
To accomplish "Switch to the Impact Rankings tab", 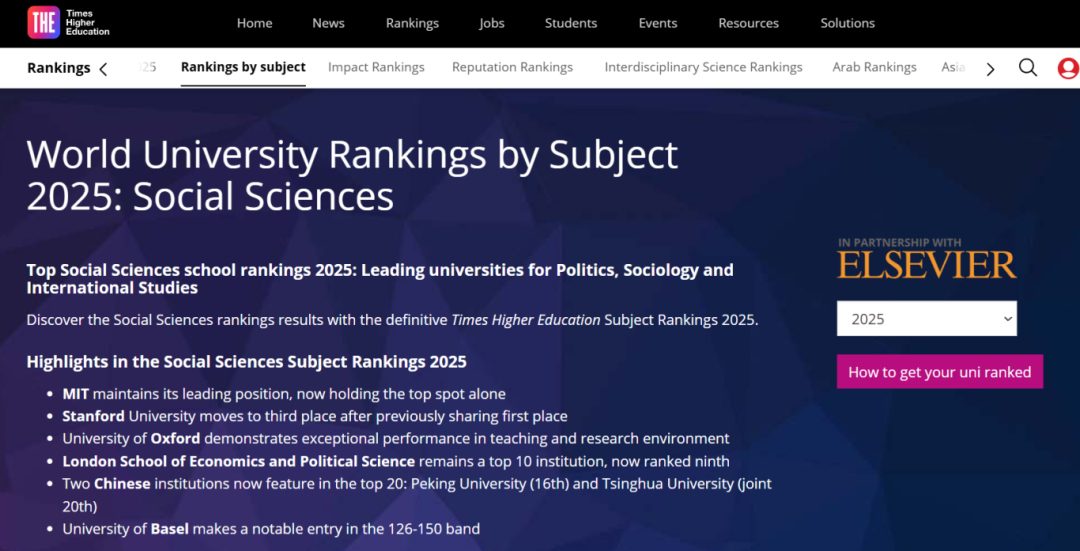I will (x=376, y=67).
